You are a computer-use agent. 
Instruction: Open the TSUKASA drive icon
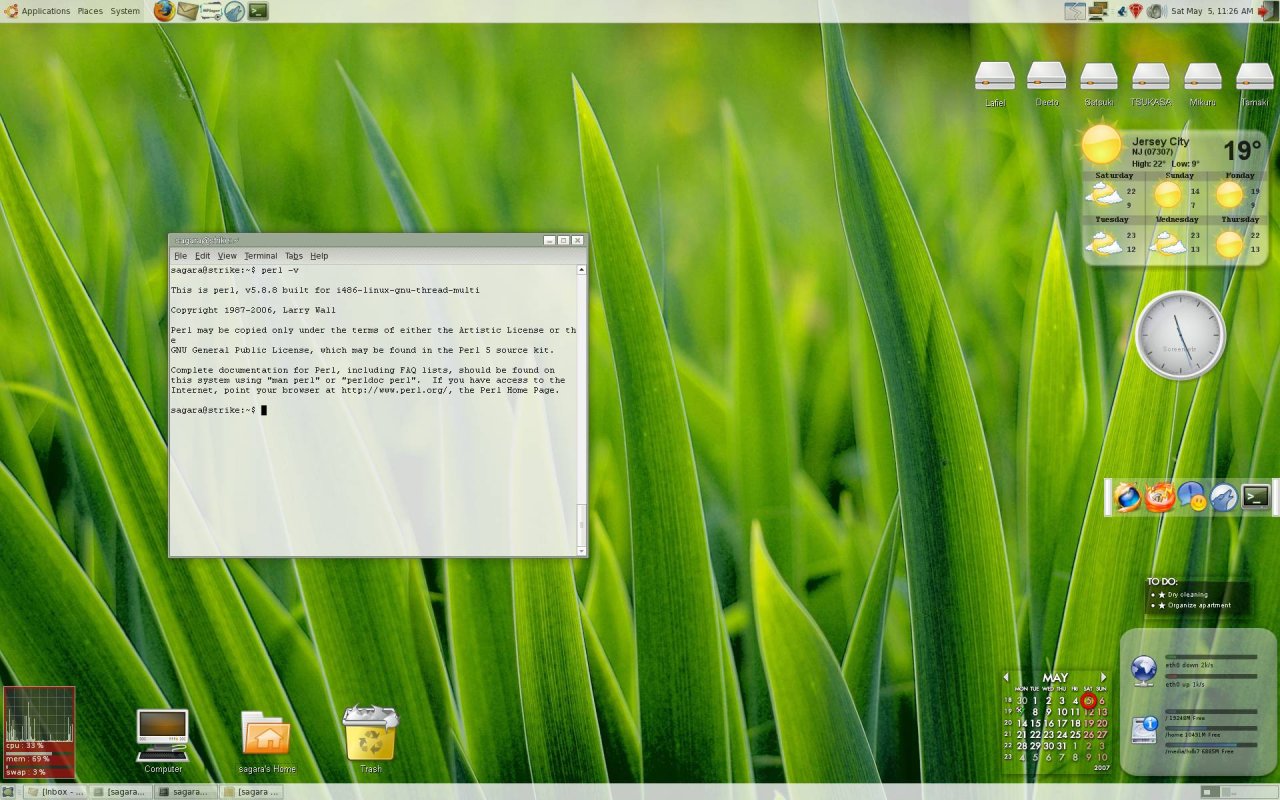[x=1151, y=76]
